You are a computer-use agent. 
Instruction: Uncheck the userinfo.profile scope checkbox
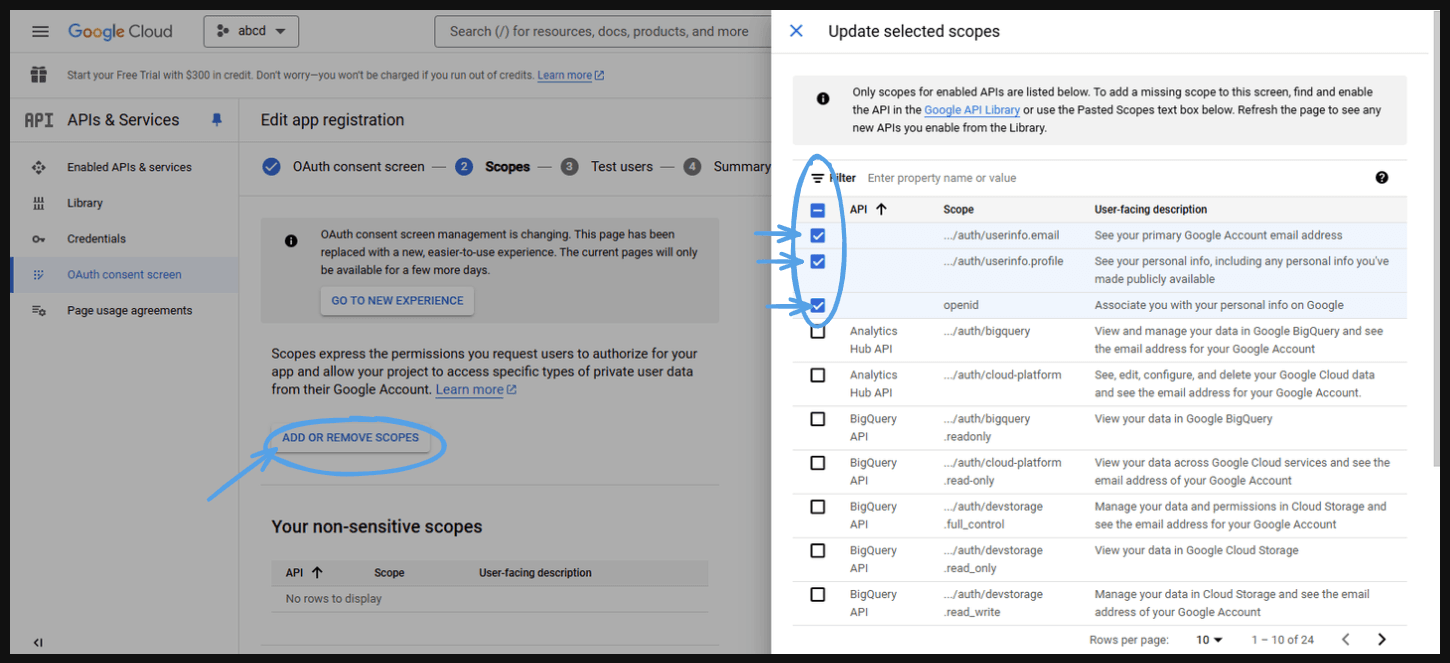(x=818, y=262)
